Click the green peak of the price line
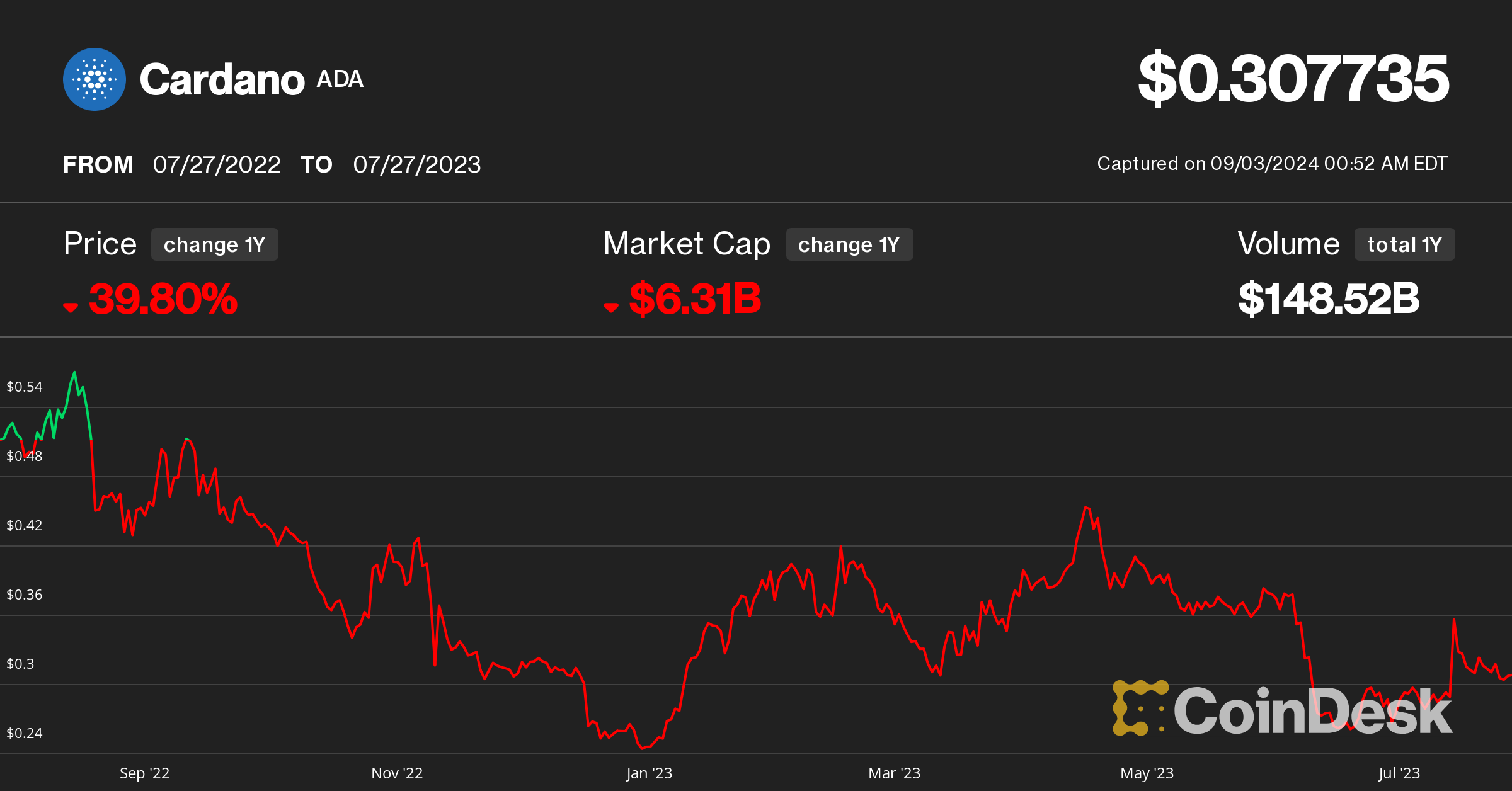 tap(75, 373)
